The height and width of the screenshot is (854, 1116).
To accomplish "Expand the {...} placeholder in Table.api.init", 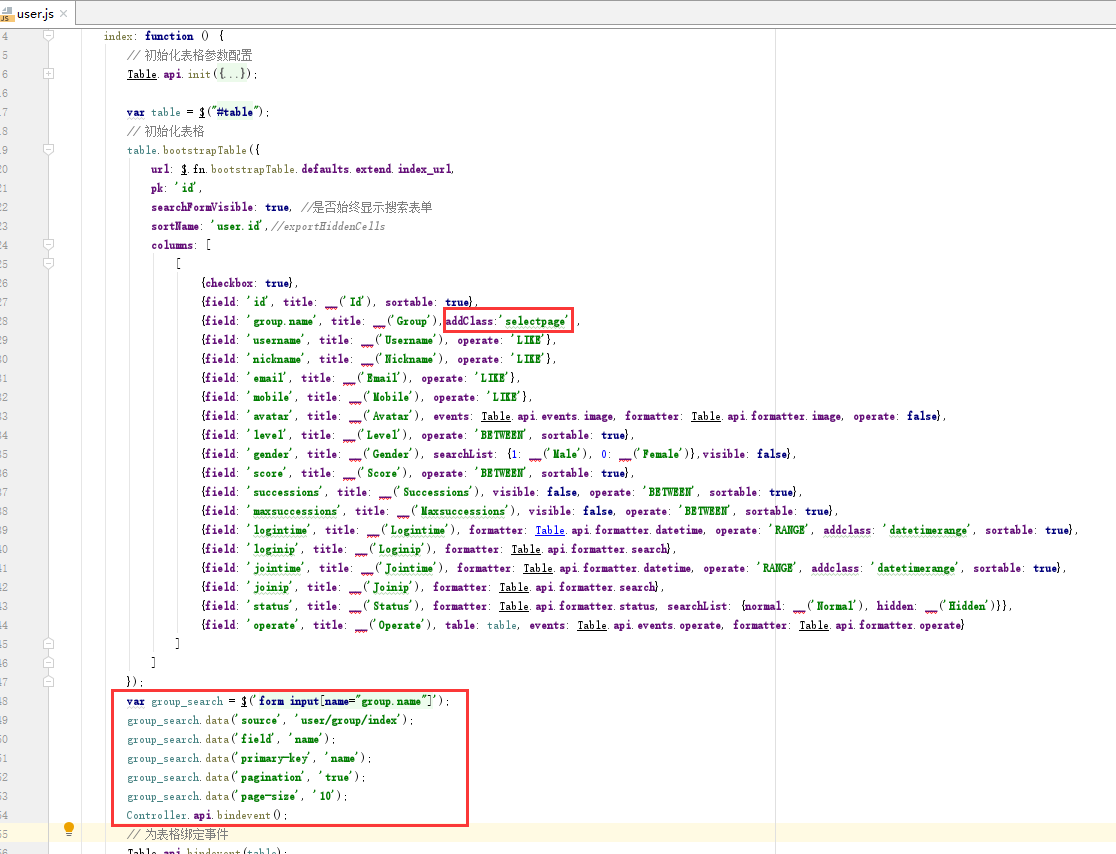I will pos(234,74).
